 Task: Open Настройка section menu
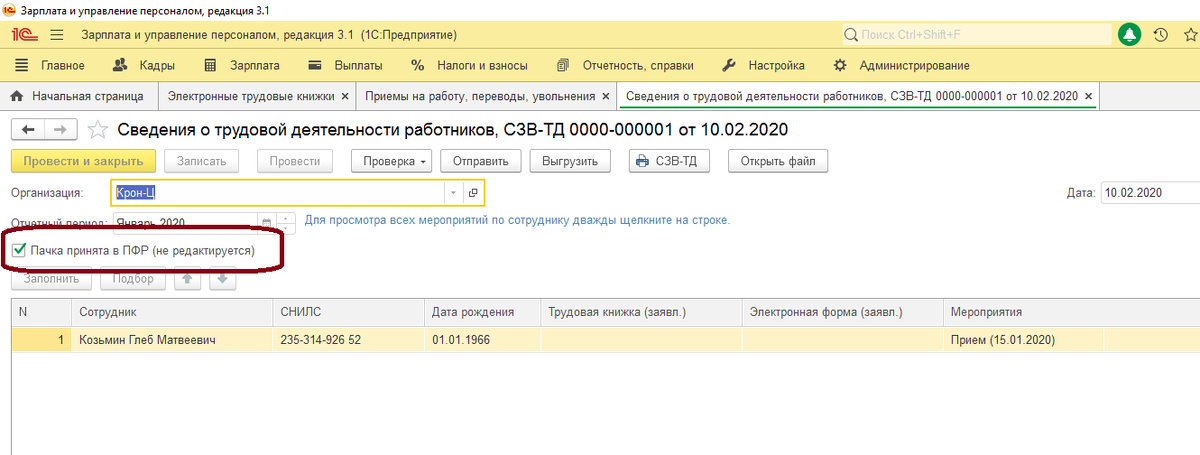click(763, 66)
